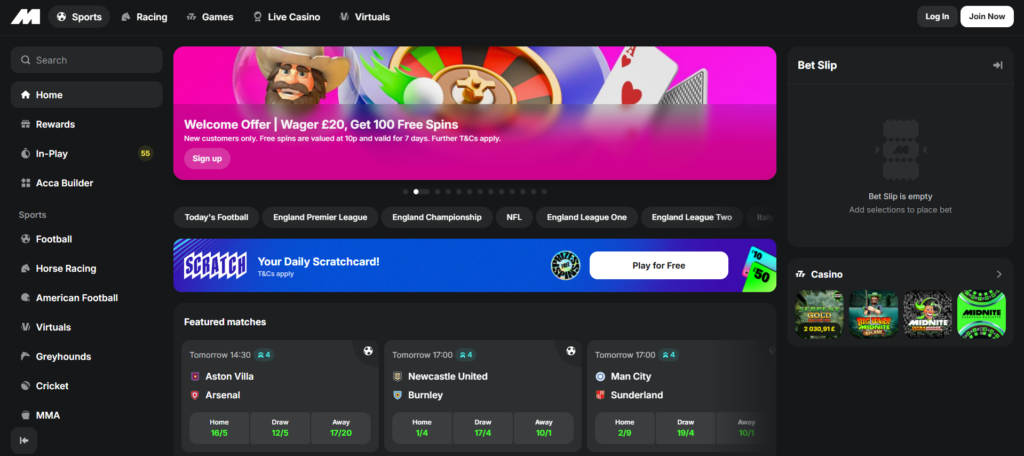1024x456 pixels.
Task: Go to the first carousel slide dot
Action: click(x=405, y=191)
